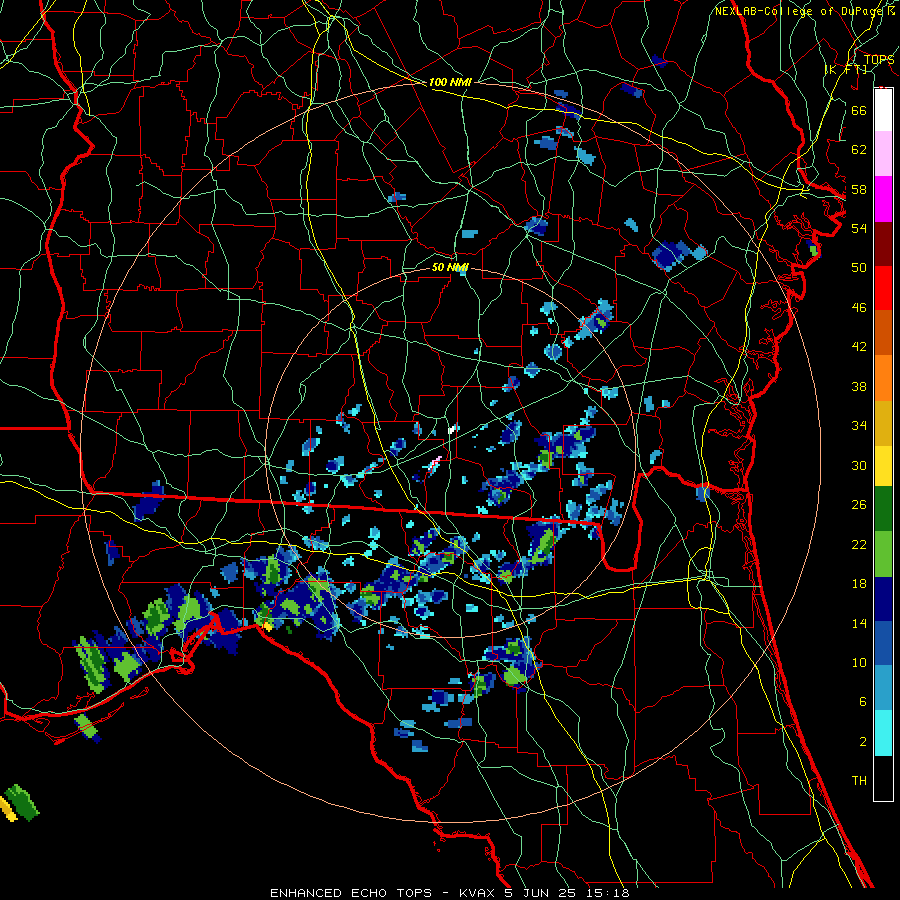900x900 pixels.
Task: Click the '15:18' timestamp
Action: pyautogui.click(x=608, y=893)
